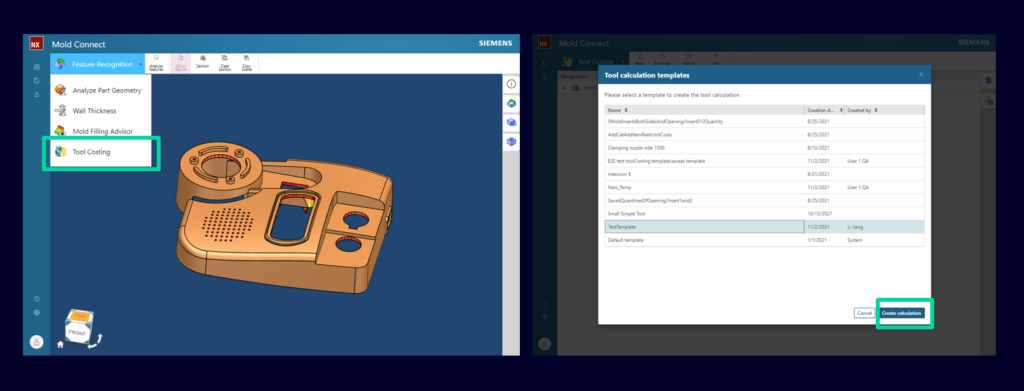Click Li Jiang in Created by column
The width and height of the screenshot is (1024, 391).
[x=856, y=227]
